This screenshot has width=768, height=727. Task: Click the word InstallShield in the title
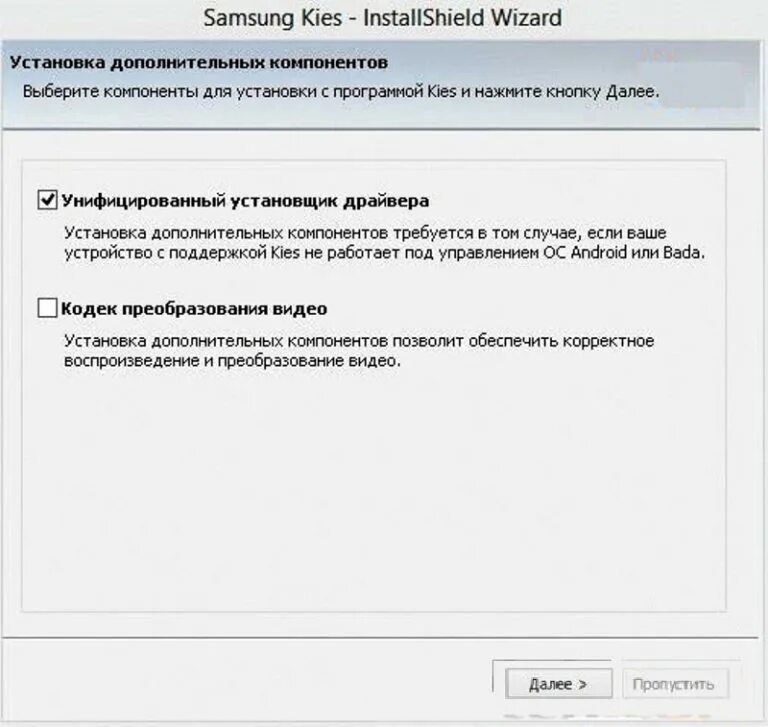pyautogui.click(x=423, y=18)
